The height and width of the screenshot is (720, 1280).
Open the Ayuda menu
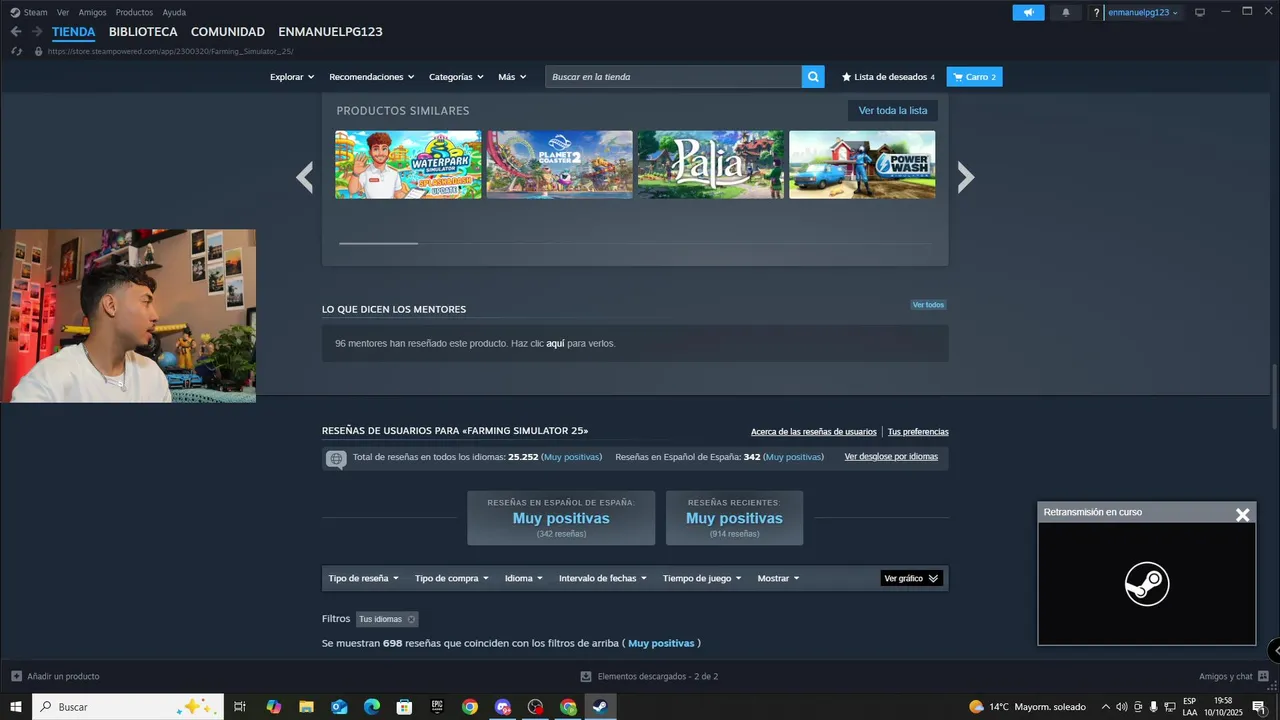click(x=174, y=12)
